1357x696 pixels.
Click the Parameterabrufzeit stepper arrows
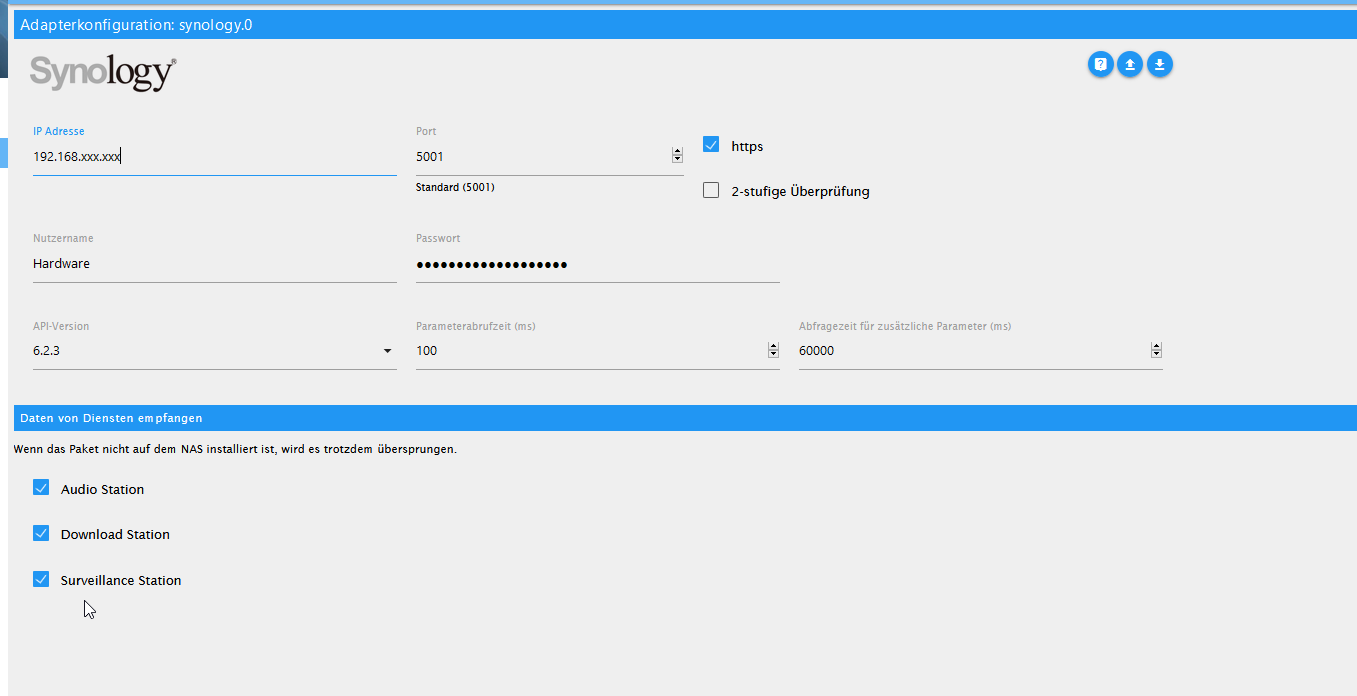(773, 350)
